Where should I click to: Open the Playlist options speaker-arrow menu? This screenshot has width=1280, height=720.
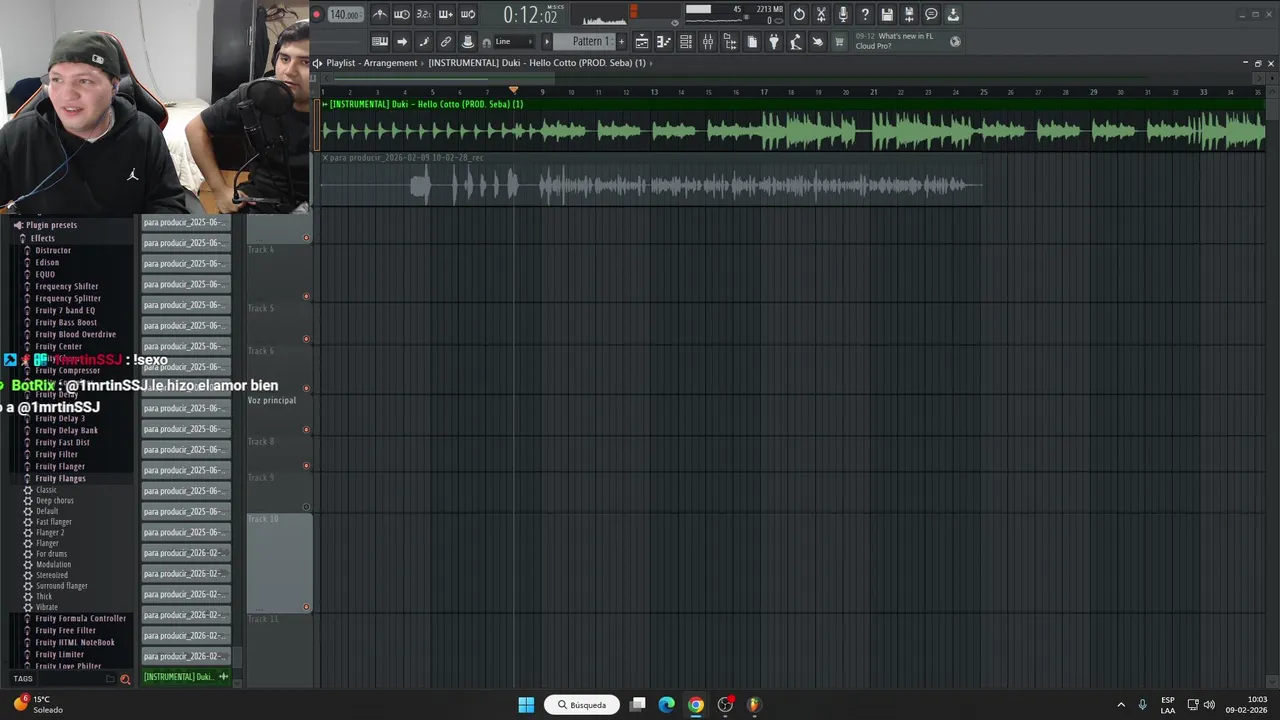[317, 63]
